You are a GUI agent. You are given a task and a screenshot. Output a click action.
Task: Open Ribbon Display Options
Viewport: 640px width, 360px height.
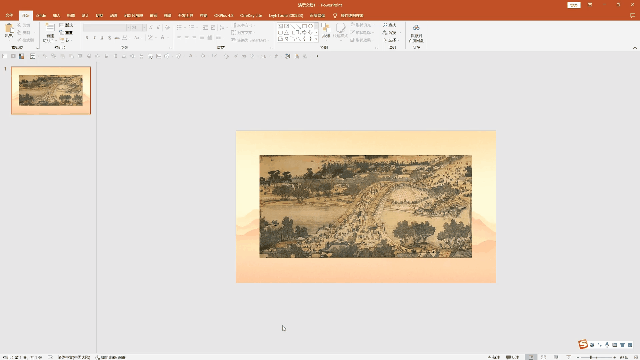590,5
